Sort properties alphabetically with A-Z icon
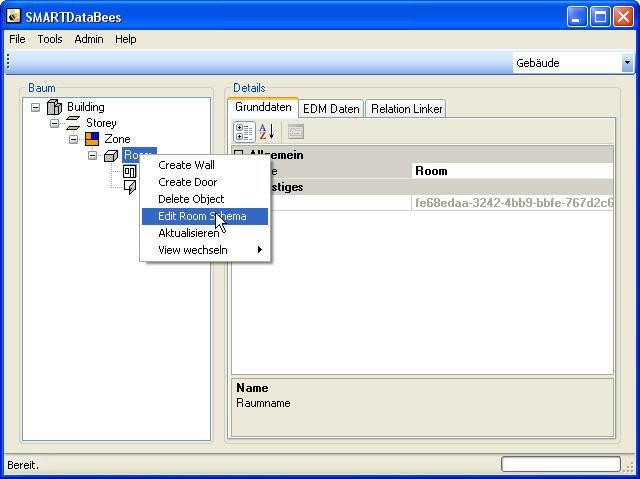The height and width of the screenshot is (479, 640). [x=267, y=131]
